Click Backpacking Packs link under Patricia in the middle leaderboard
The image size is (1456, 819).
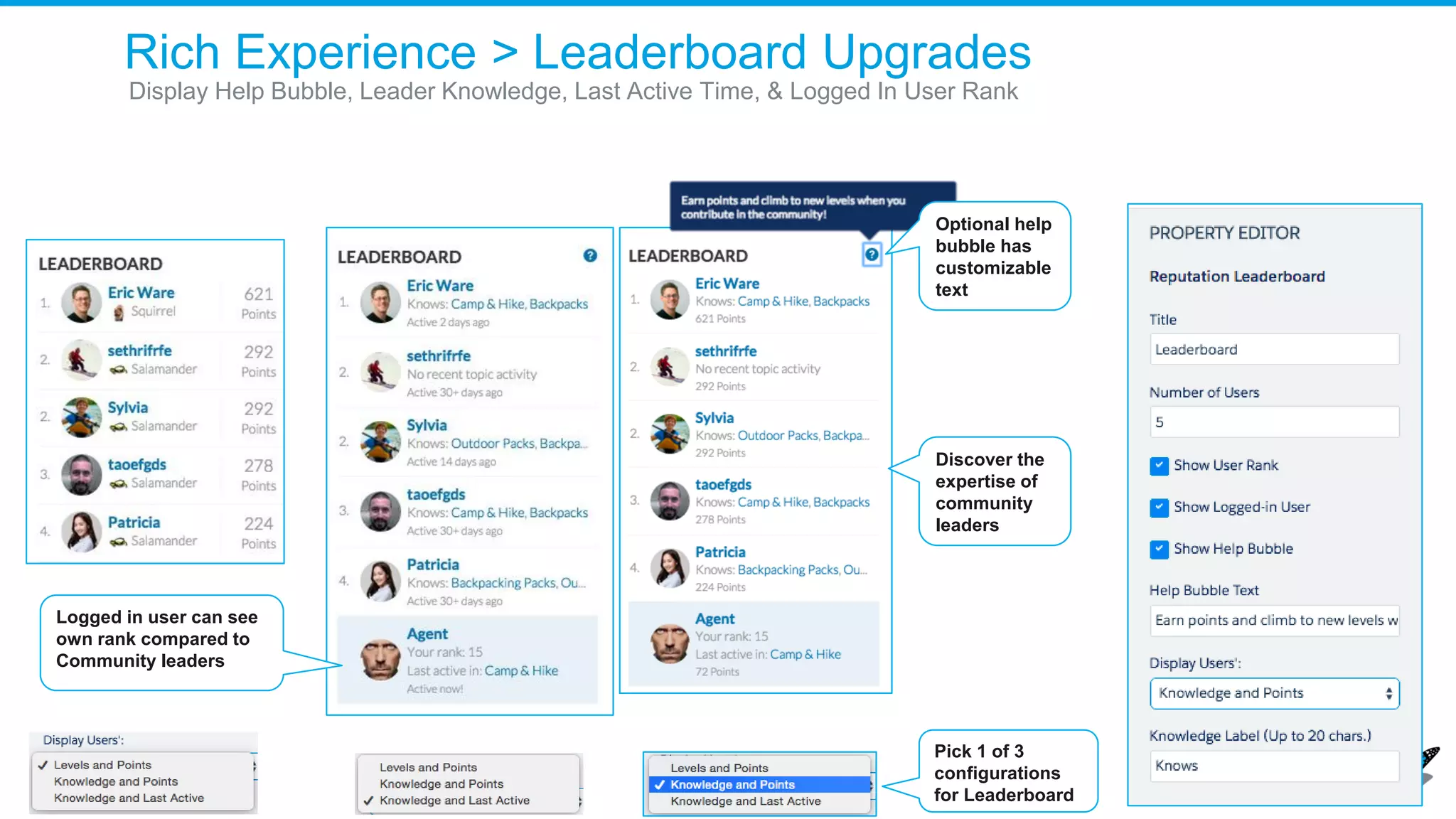click(x=504, y=583)
